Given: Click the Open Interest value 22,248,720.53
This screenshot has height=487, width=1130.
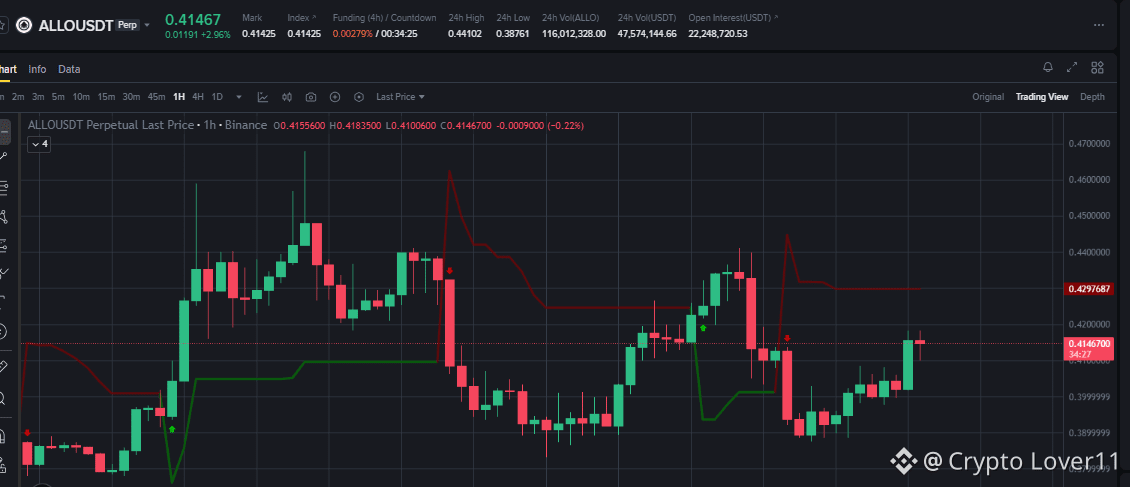Looking at the screenshot, I should 718,34.
